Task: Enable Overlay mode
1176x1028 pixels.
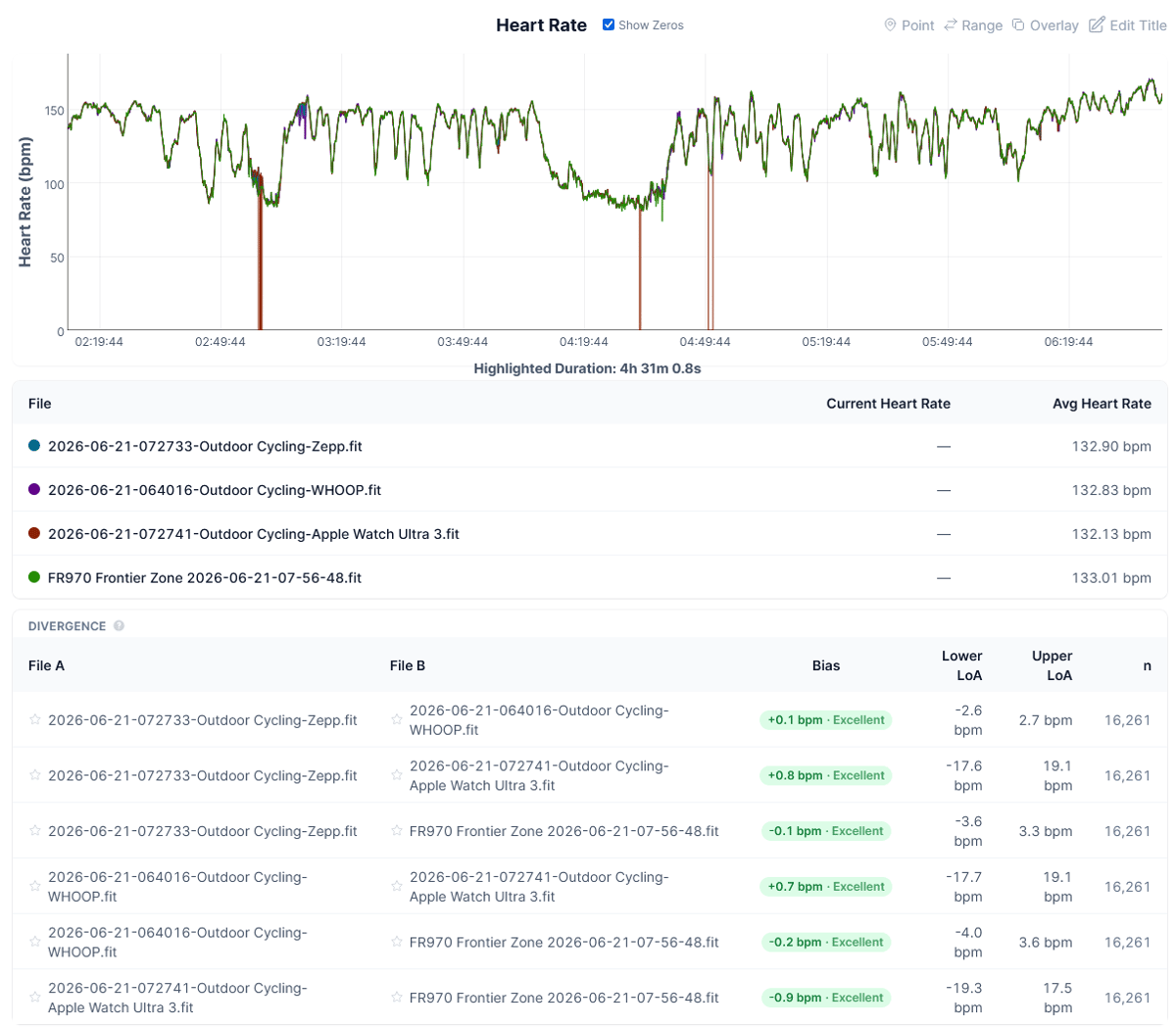Action: tap(1045, 25)
